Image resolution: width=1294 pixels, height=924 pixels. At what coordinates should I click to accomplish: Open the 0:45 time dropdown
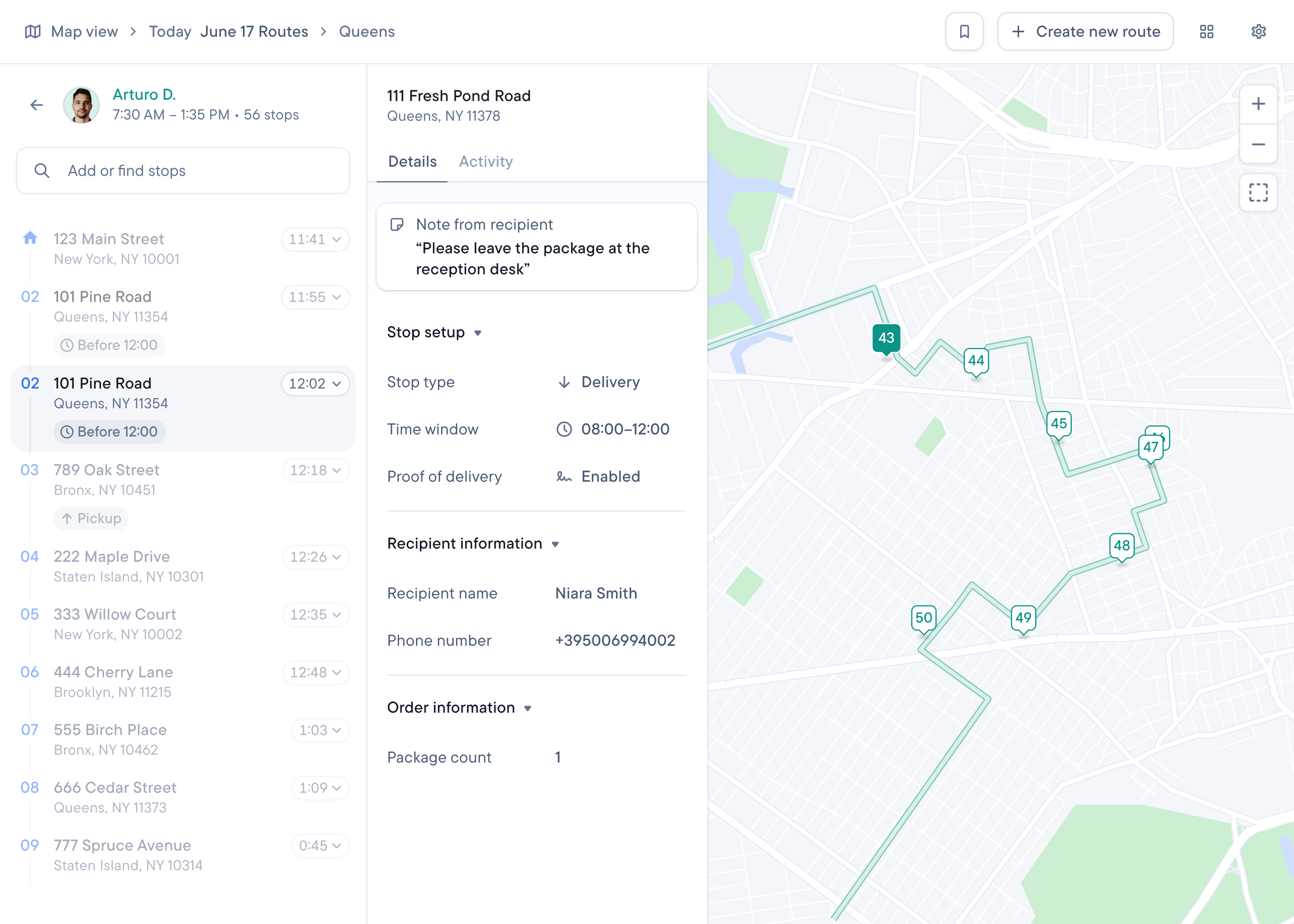coord(320,846)
